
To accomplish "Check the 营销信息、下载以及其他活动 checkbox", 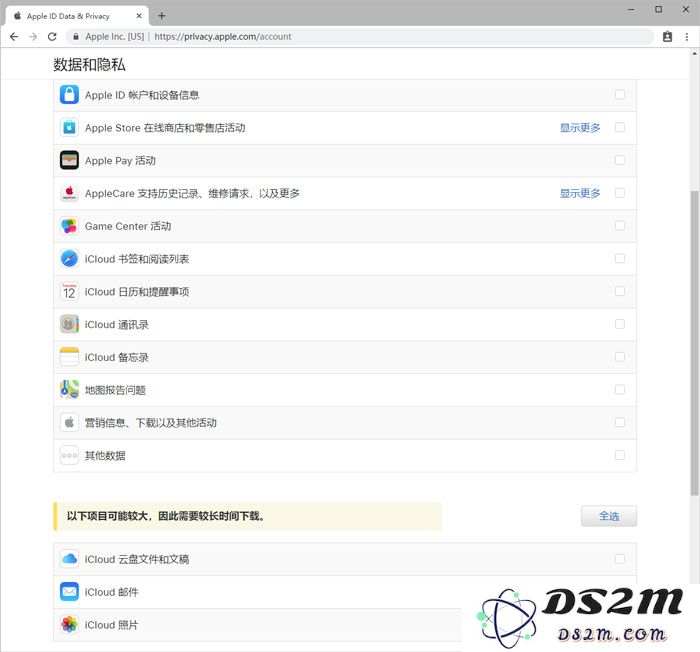I will (x=620, y=422).
